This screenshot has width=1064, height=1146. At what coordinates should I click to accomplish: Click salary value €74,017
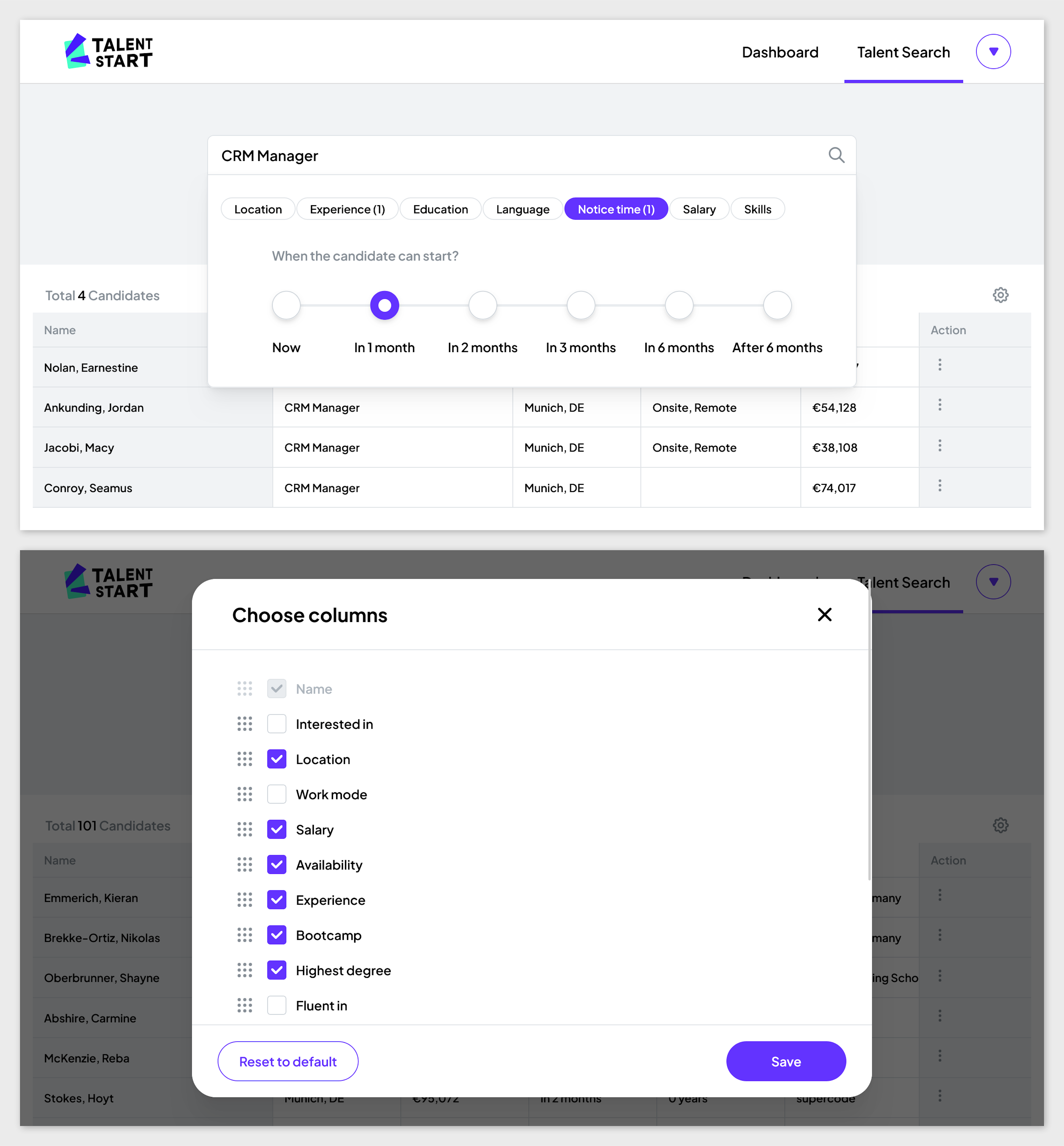click(x=834, y=488)
